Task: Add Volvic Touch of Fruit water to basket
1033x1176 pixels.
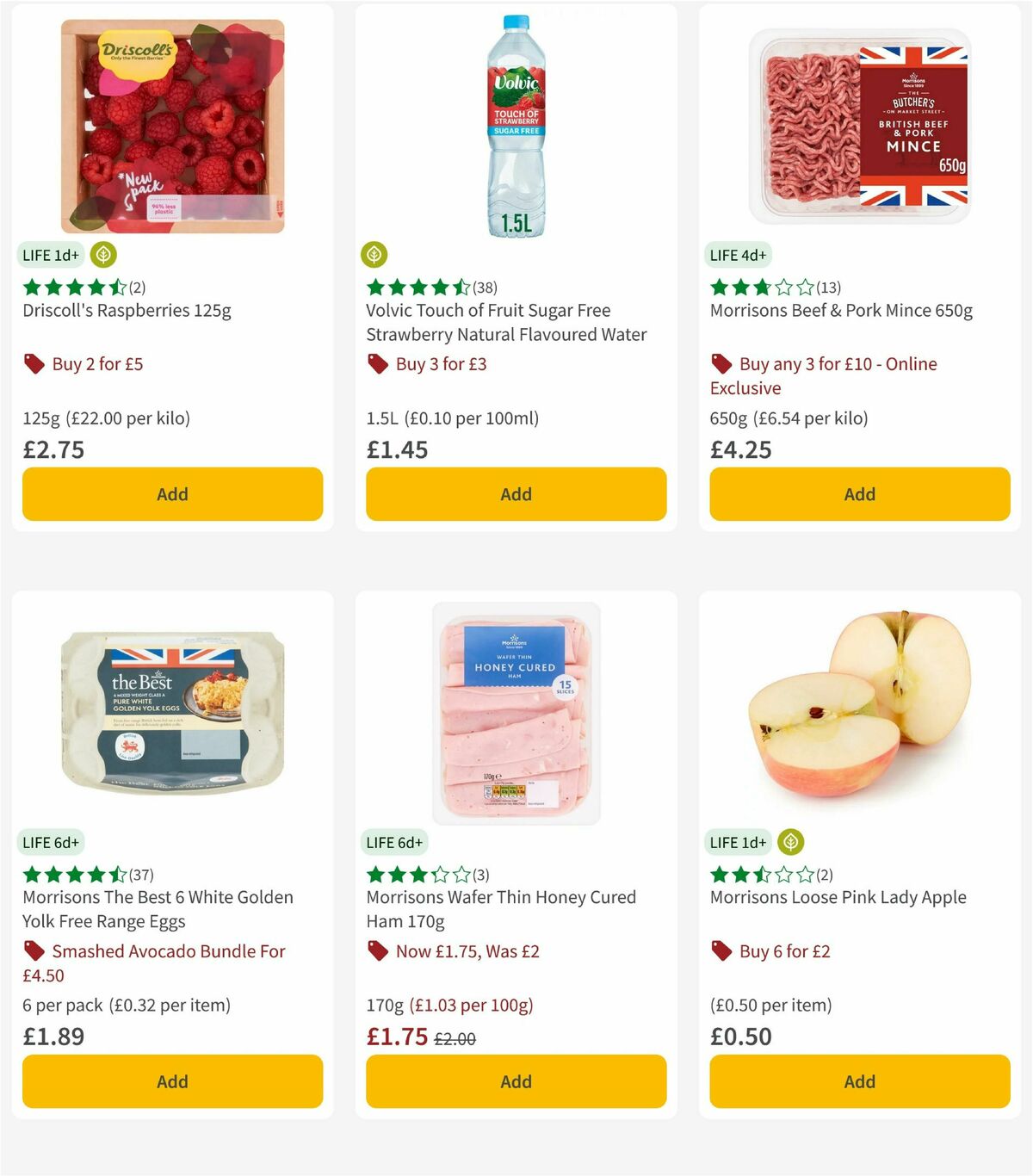Action: (x=516, y=493)
